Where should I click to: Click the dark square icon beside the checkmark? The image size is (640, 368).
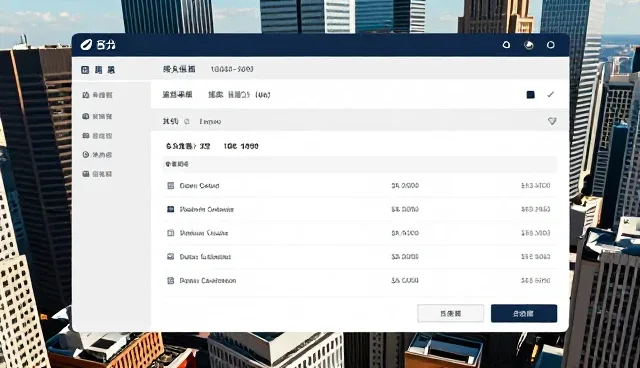coord(531,95)
